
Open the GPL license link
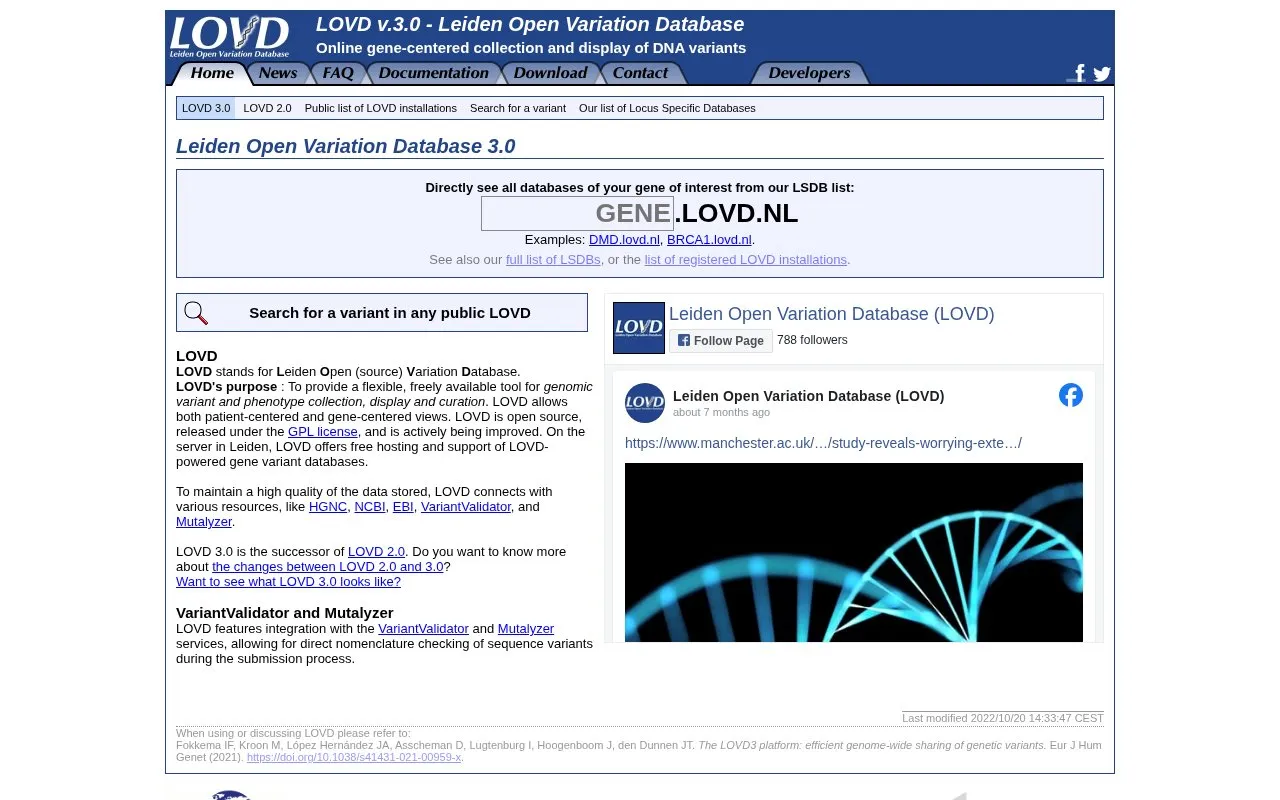323,432
